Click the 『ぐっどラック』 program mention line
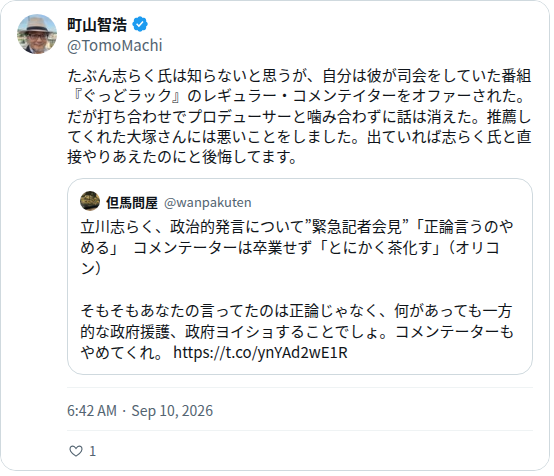This screenshot has width=554, height=476. point(297,96)
